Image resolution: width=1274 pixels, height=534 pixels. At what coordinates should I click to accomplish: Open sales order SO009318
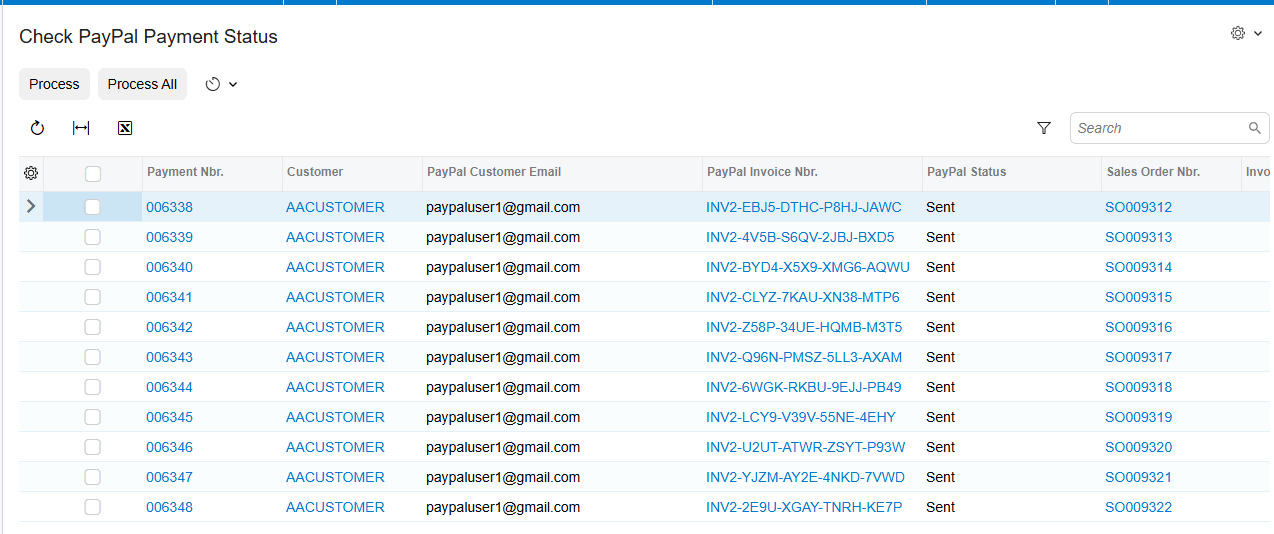[x=1138, y=387]
